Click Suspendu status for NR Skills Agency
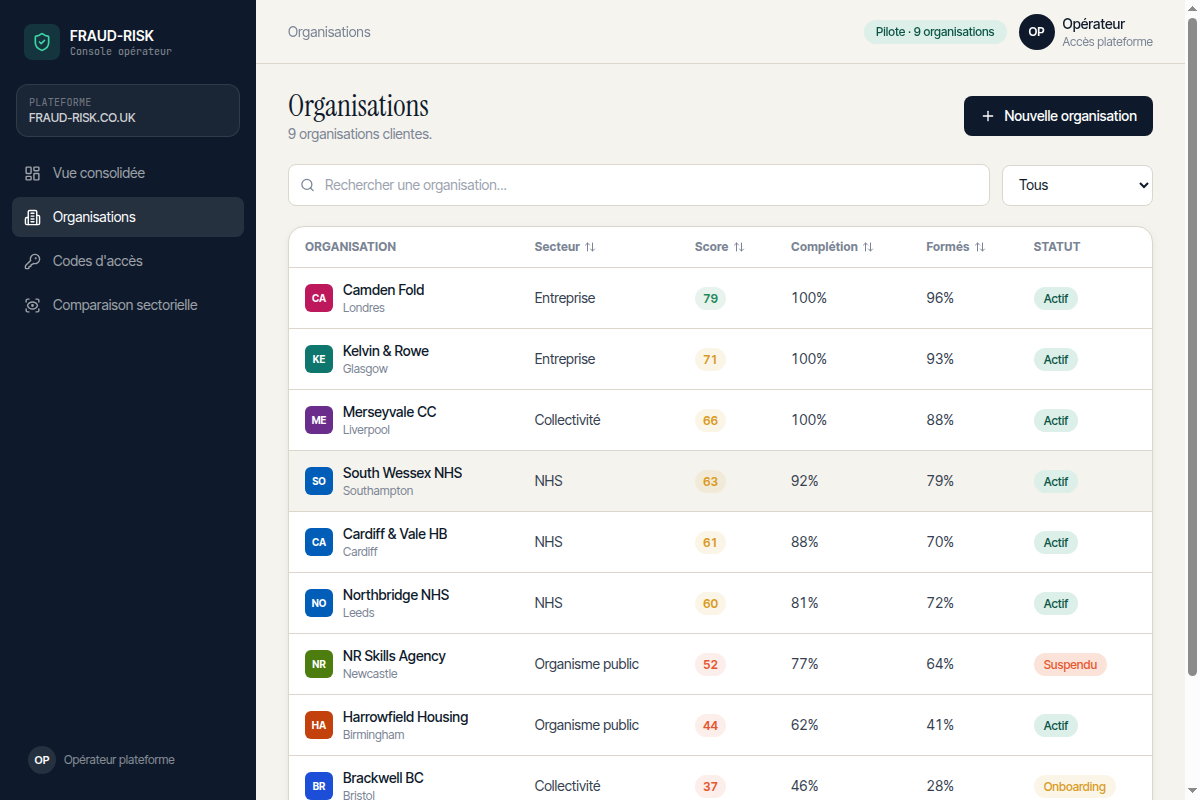1200x800 pixels. pyautogui.click(x=1070, y=664)
